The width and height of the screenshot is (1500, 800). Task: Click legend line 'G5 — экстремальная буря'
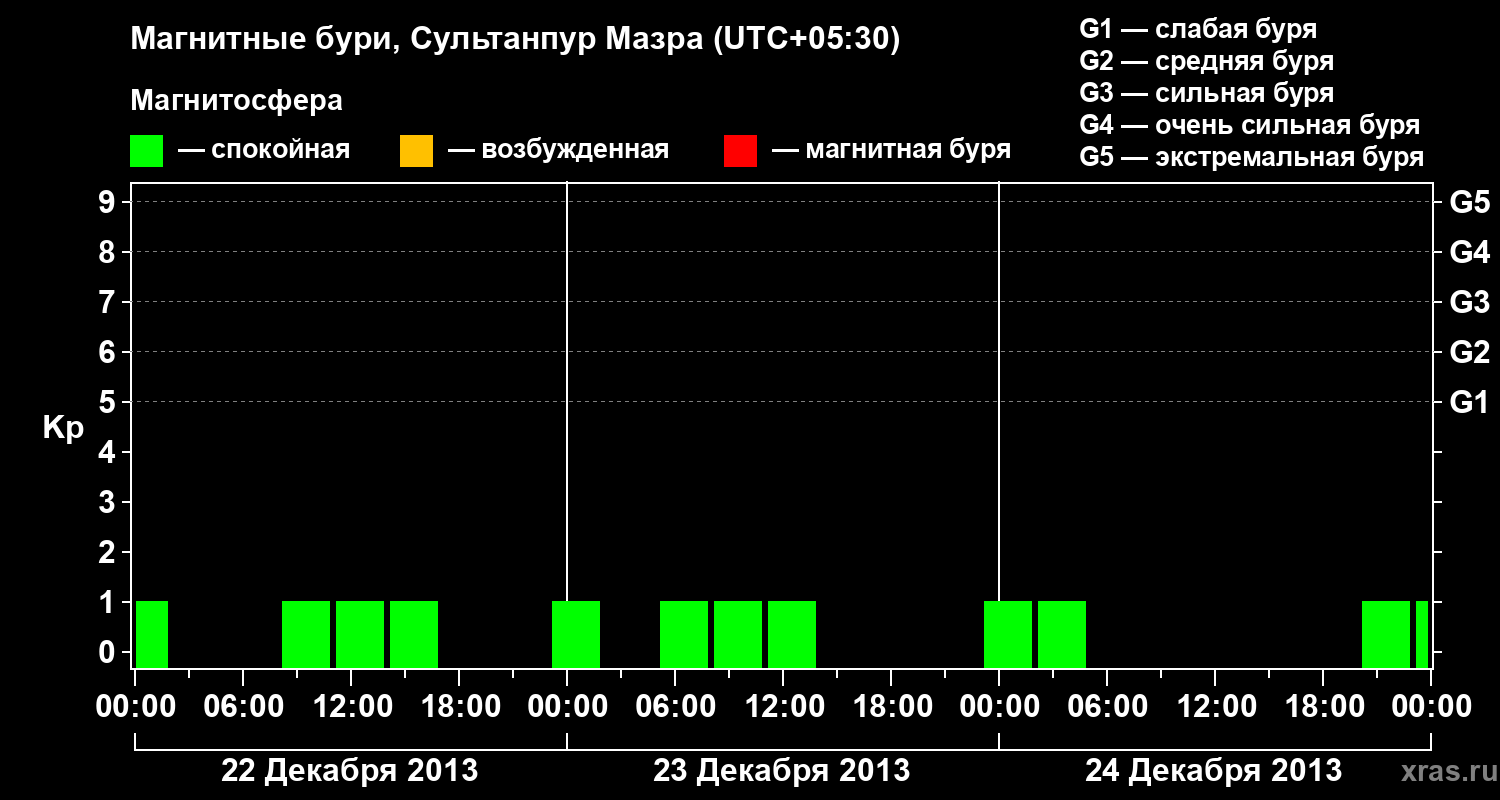pos(1252,157)
